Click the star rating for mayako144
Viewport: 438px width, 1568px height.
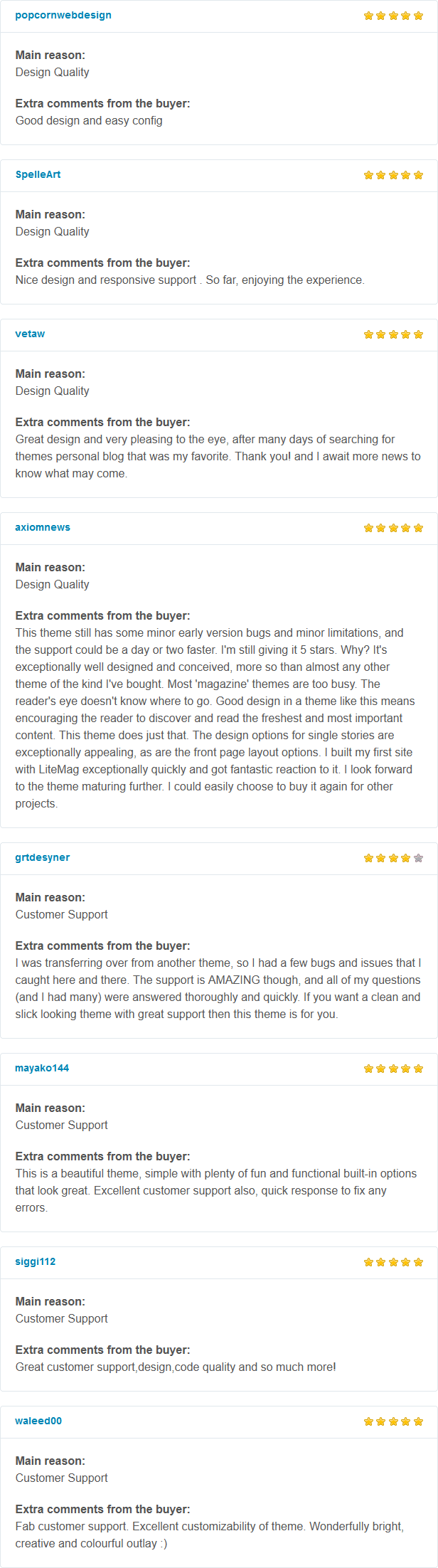(x=393, y=1069)
